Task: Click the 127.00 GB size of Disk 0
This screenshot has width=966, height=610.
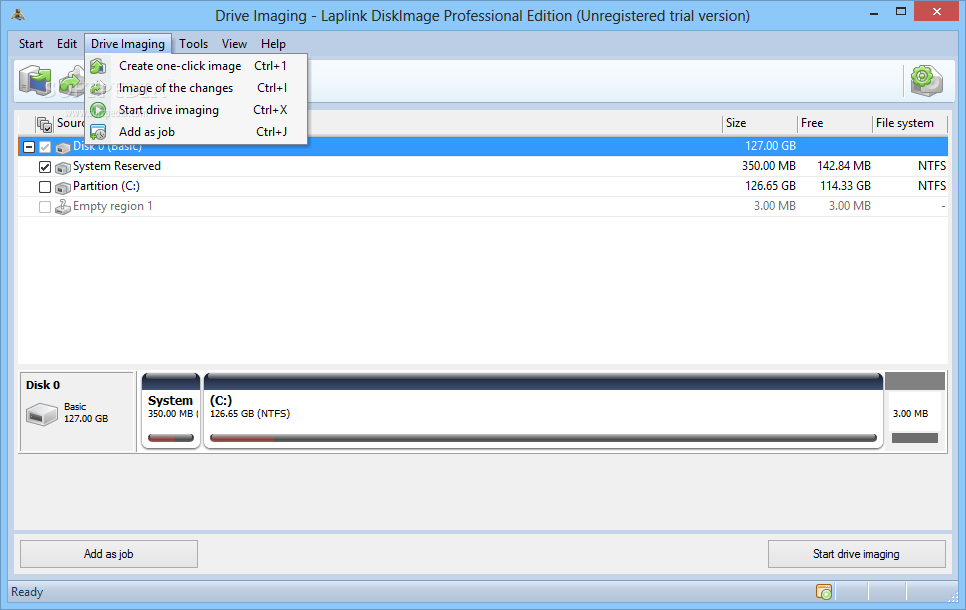Action: [x=770, y=146]
